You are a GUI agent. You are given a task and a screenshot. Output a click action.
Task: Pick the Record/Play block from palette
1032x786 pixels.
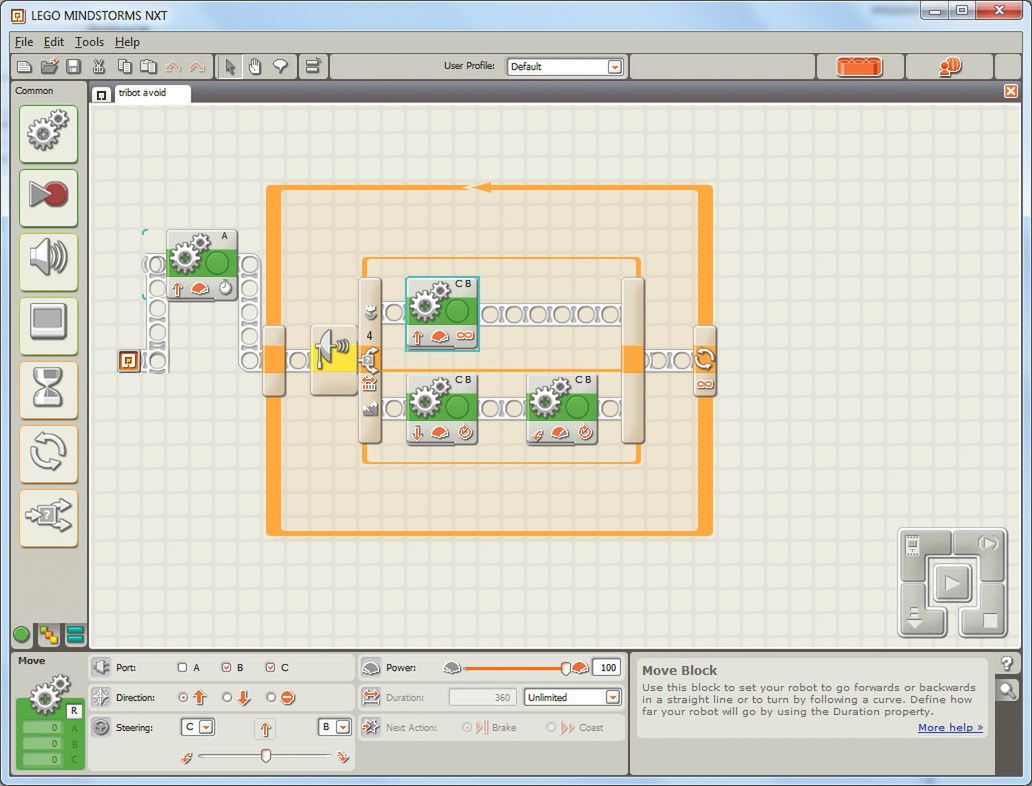pyautogui.click(x=48, y=197)
